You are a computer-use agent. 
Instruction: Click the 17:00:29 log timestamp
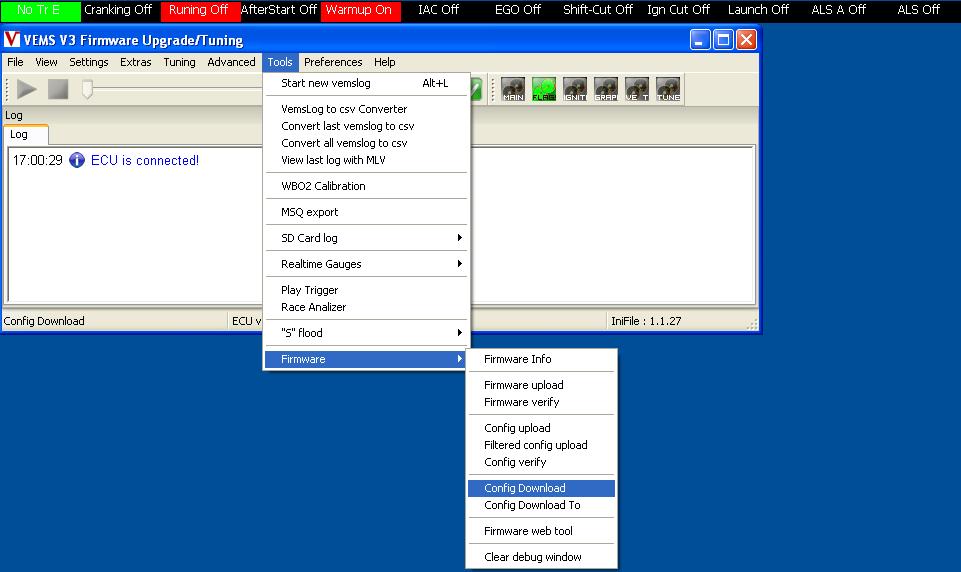click(x=37, y=161)
